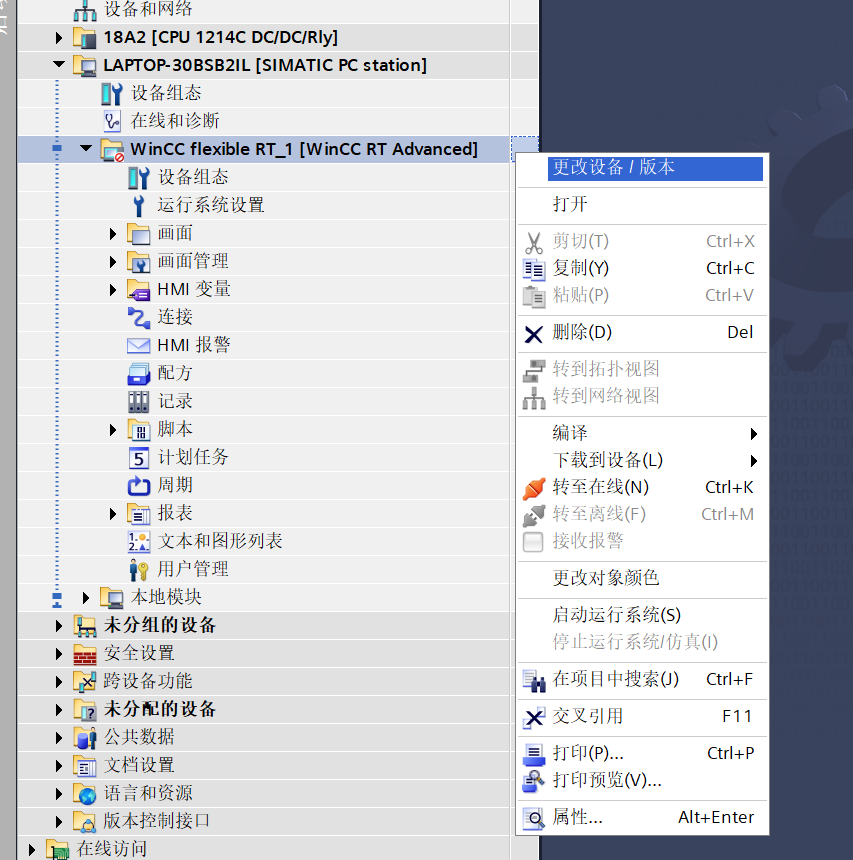Click the 文本和图形列表 icon
The image size is (853, 860).
coord(139,542)
